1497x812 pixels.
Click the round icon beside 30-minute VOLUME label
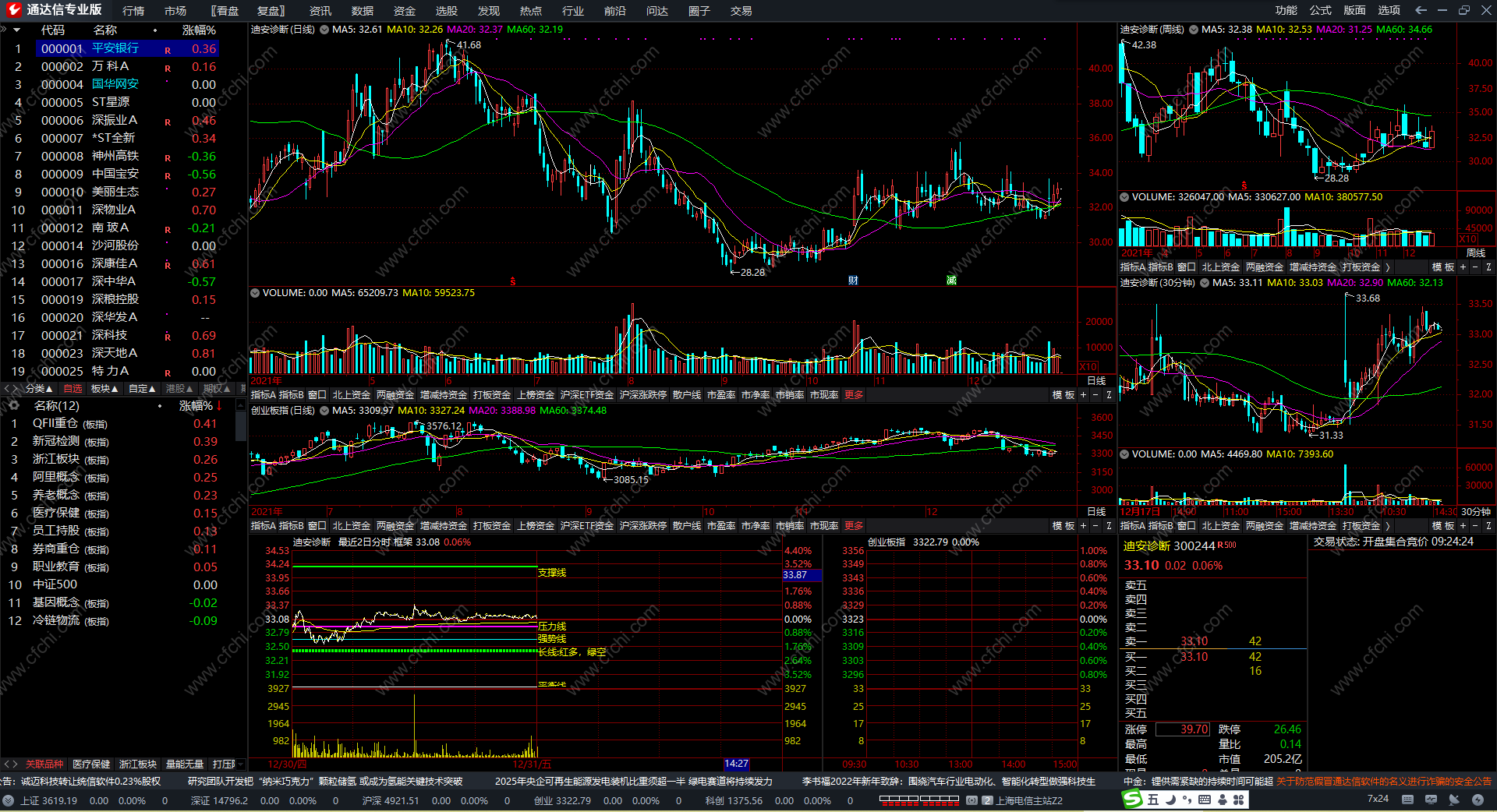[x=1124, y=454]
